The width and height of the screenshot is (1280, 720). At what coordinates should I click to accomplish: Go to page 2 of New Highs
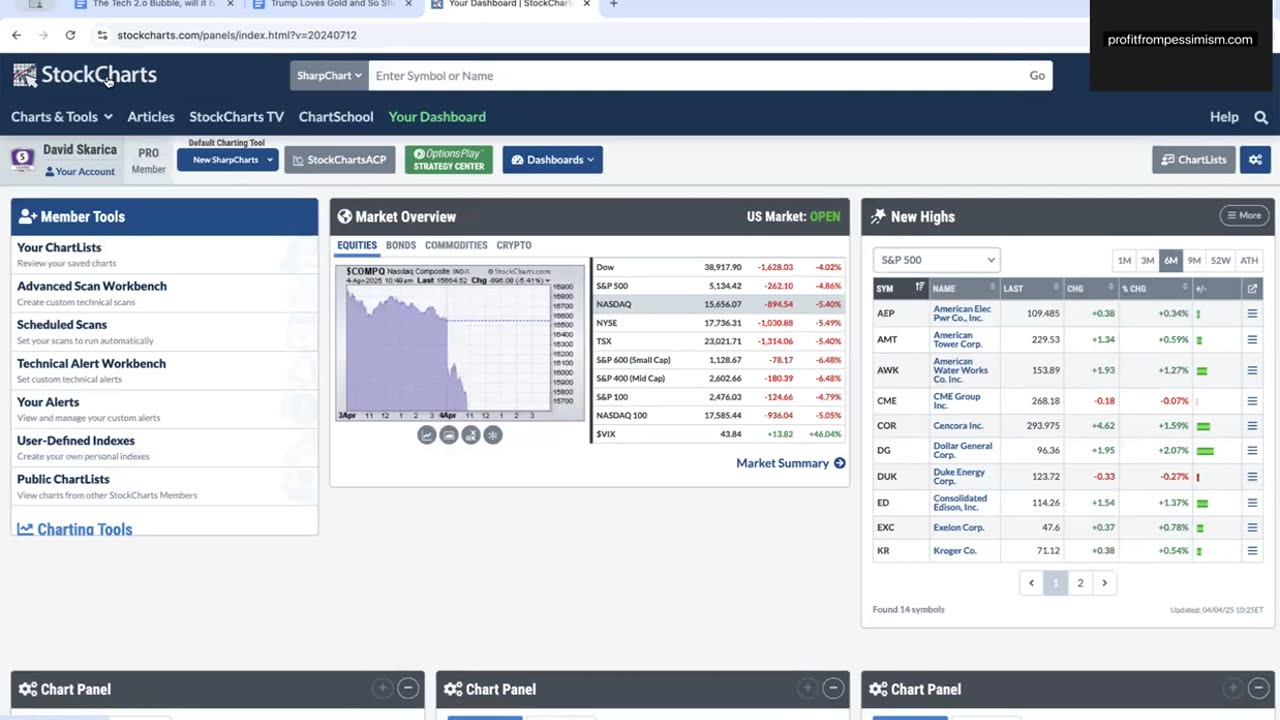pos(1080,583)
